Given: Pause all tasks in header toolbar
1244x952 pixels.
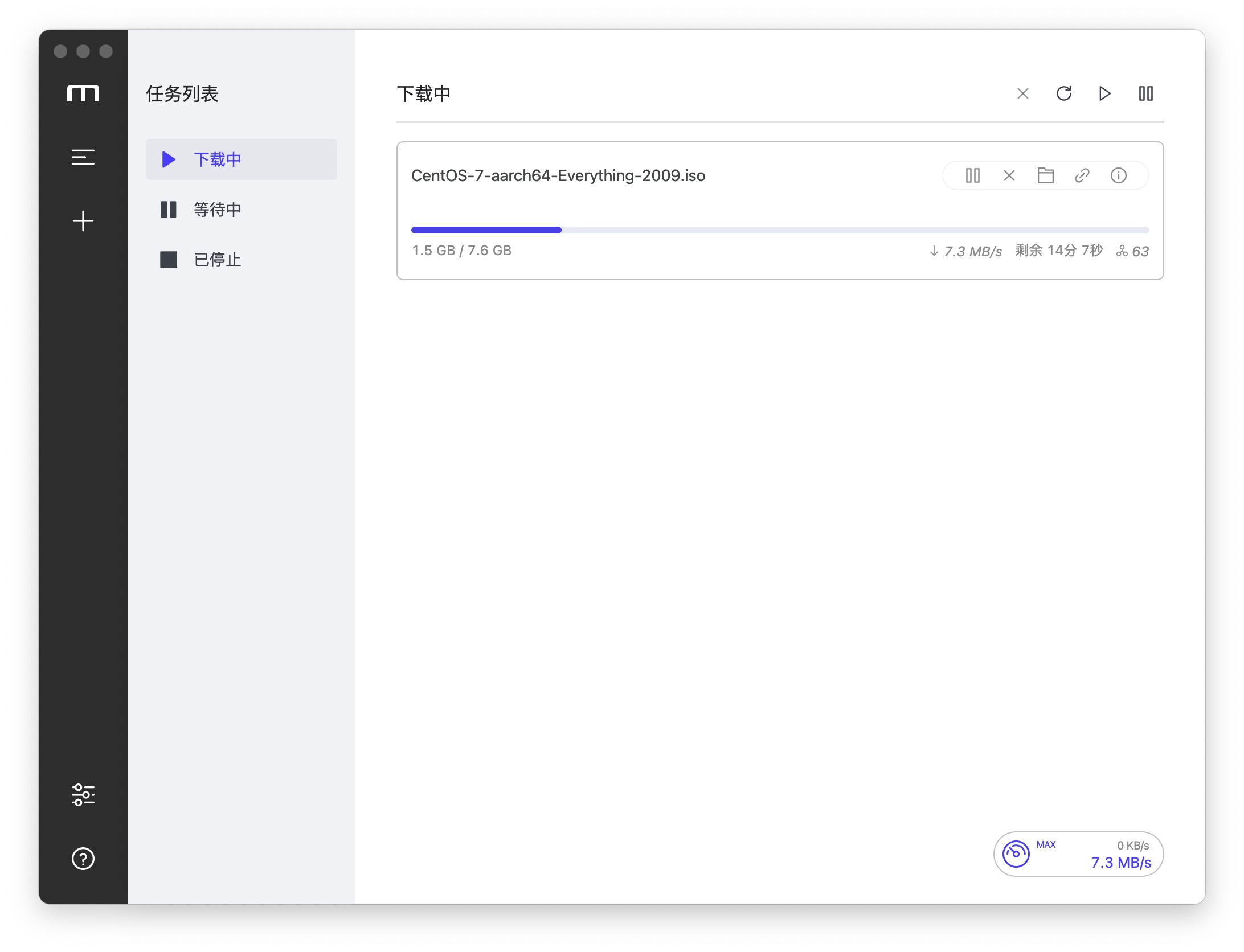Looking at the screenshot, I should click(x=1145, y=93).
